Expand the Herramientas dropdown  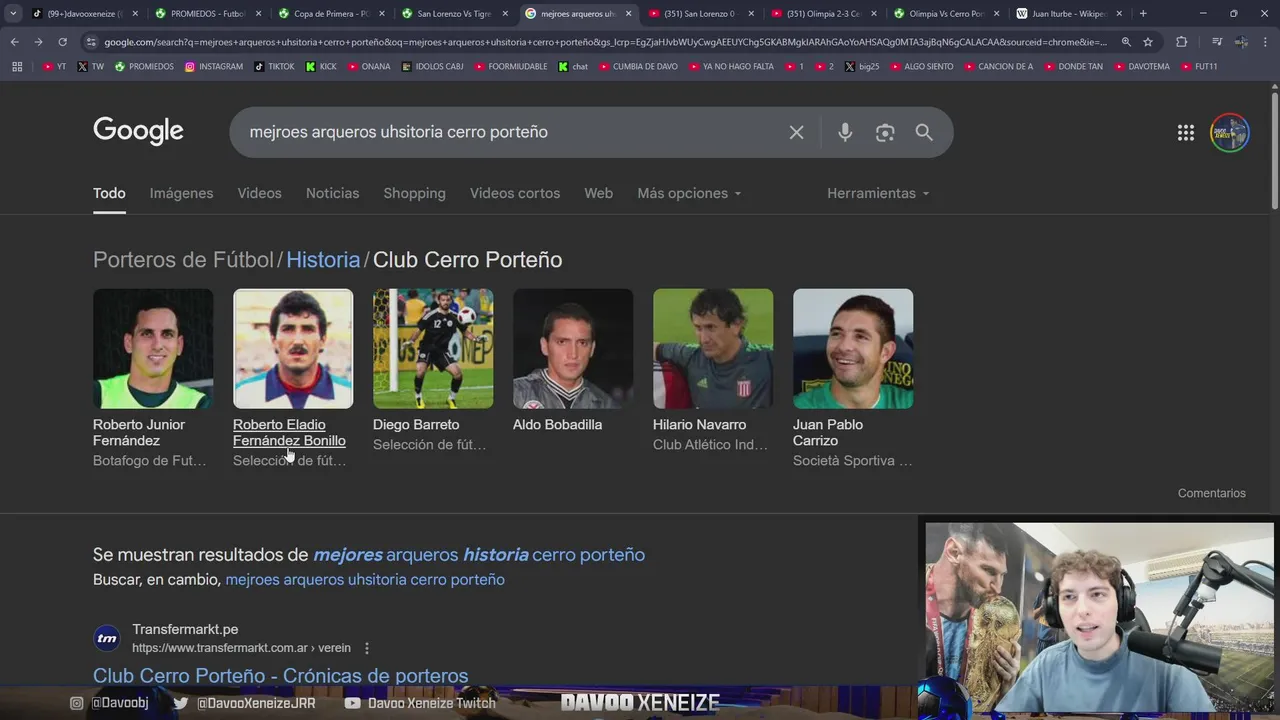pyautogui.click(x=878, y=193)
